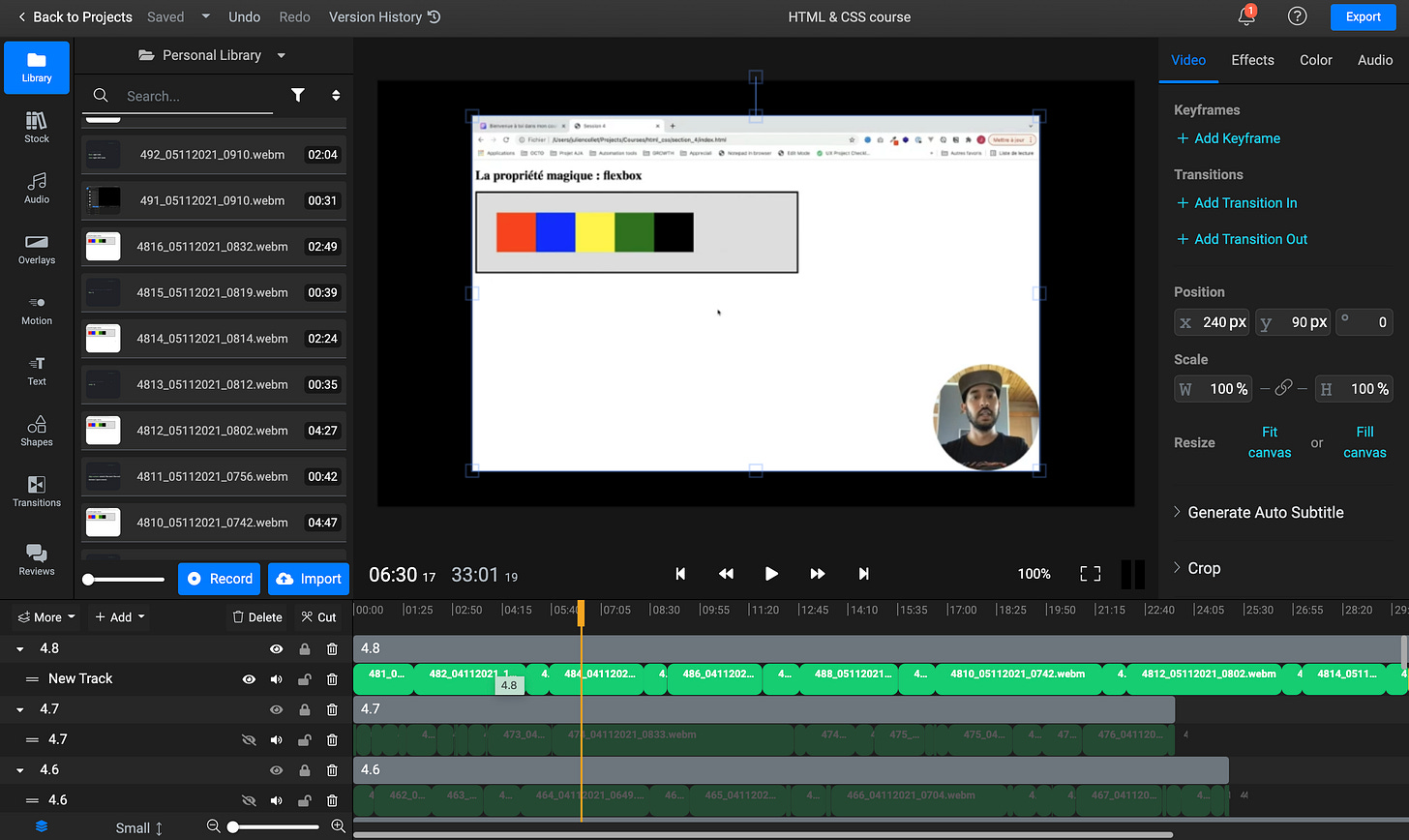This screenshot has height=840, width=1409.
Task: Zoom out the timeline with magnifier minus
Action: [x=214, y=826]
